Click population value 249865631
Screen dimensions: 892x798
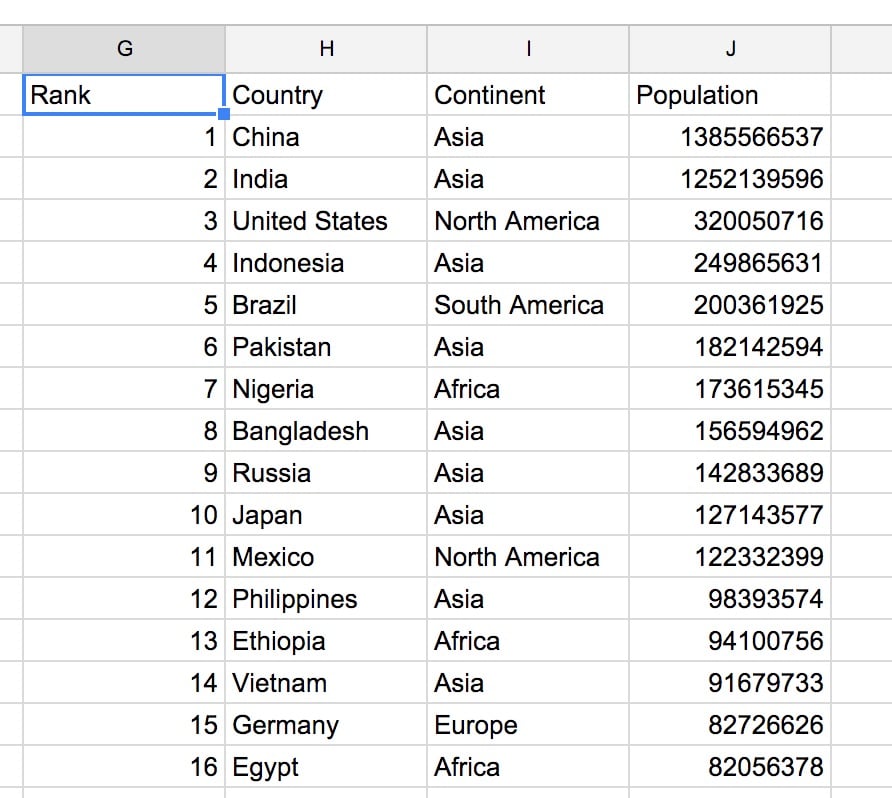(730, 263)
